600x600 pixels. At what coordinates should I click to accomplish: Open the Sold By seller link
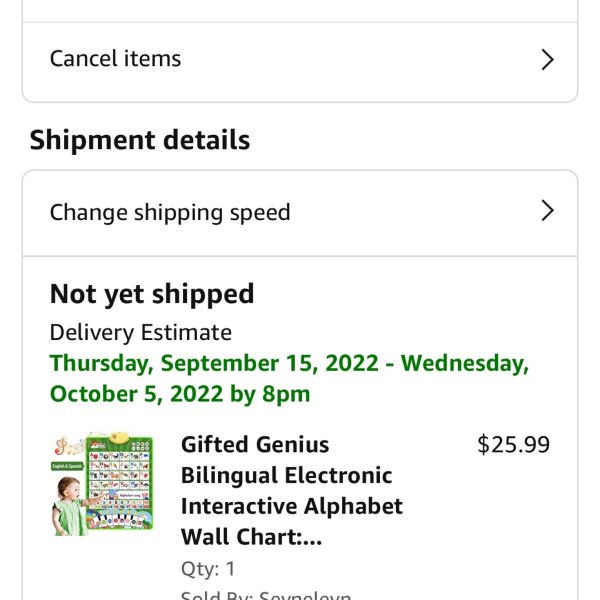pos(266,595)
